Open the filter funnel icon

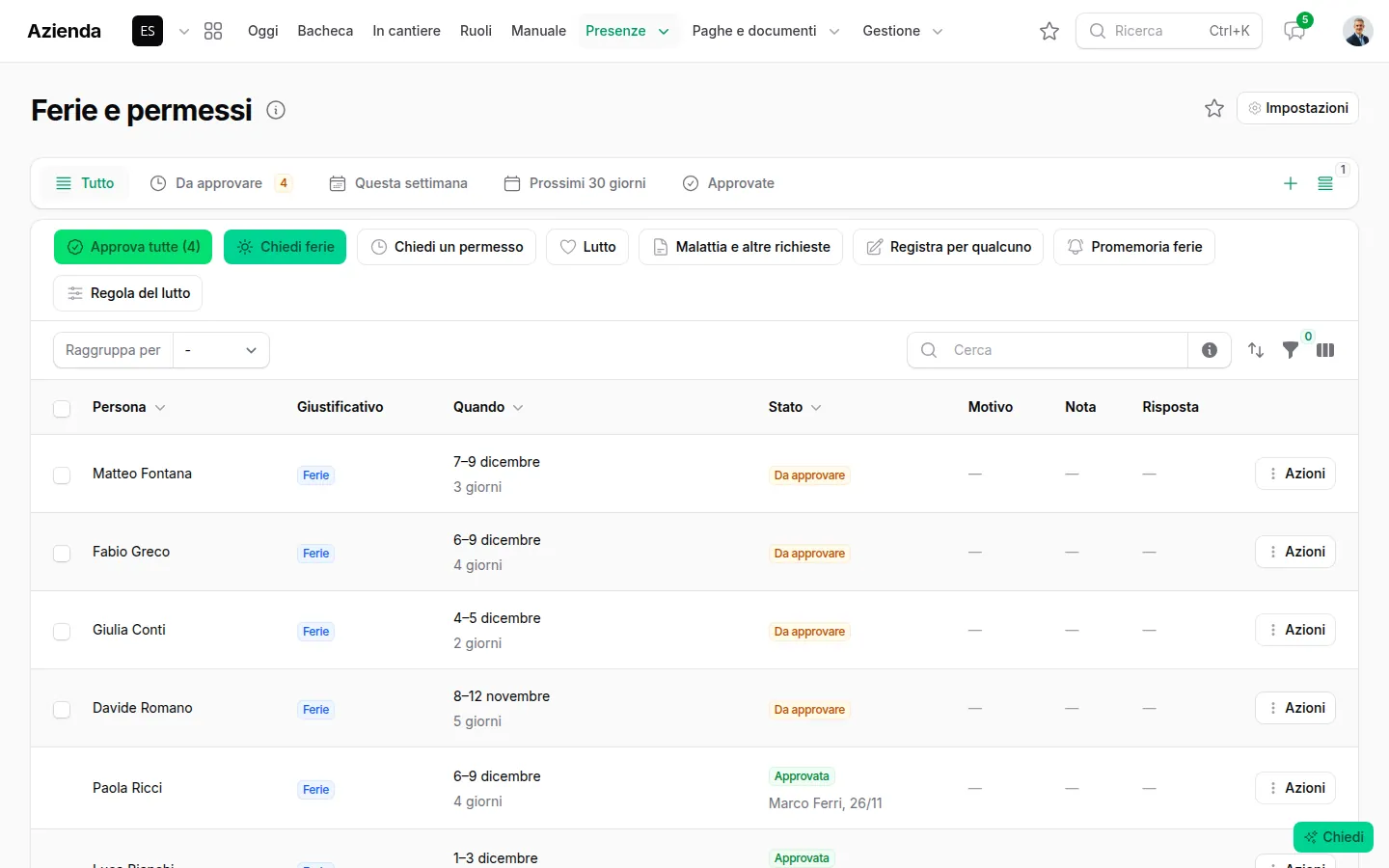(x=1290, y=350)
